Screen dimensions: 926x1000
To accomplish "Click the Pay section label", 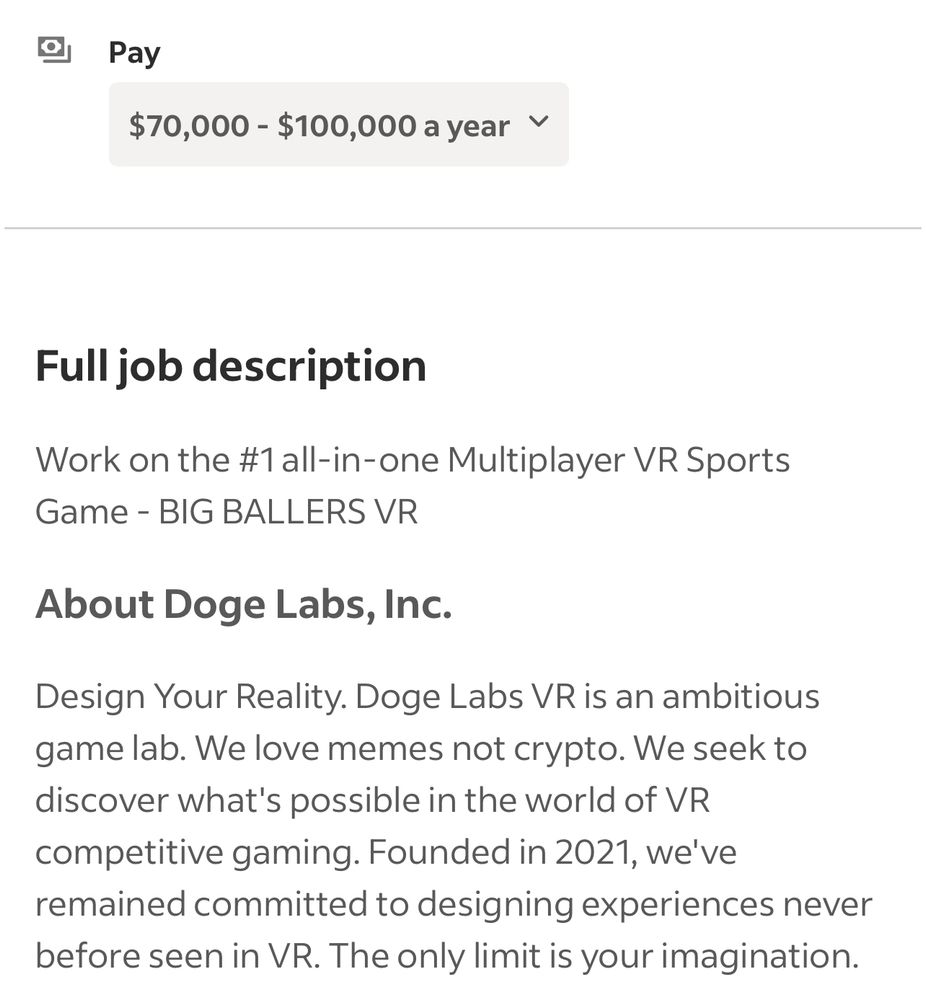I will click(x=135, y=53).
